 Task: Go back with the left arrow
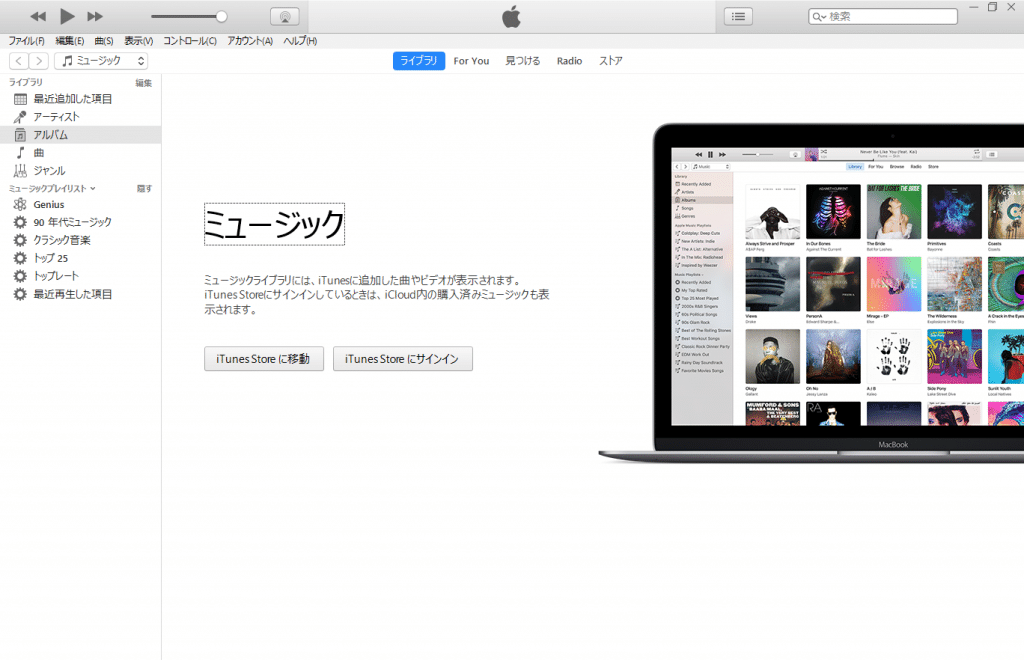tap(19, 61)
